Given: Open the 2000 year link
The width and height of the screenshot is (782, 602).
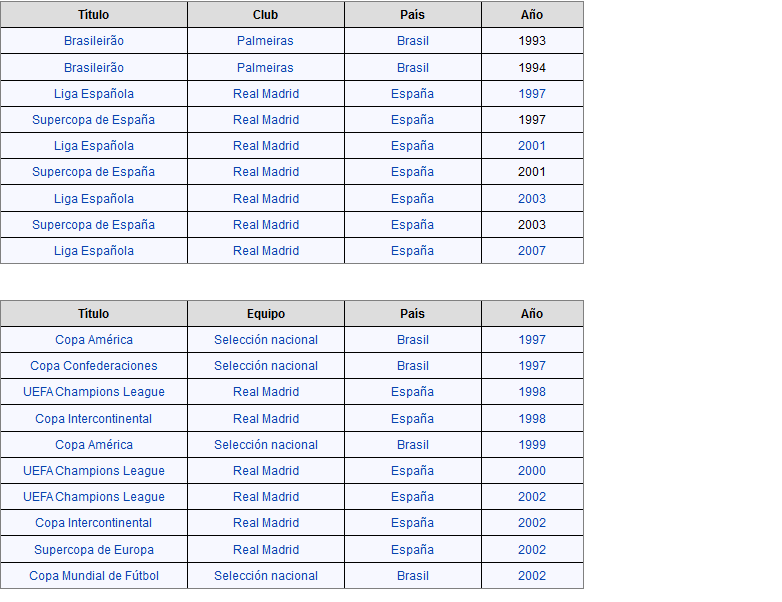Looking at the screenshot, I should tap(532, 471).
